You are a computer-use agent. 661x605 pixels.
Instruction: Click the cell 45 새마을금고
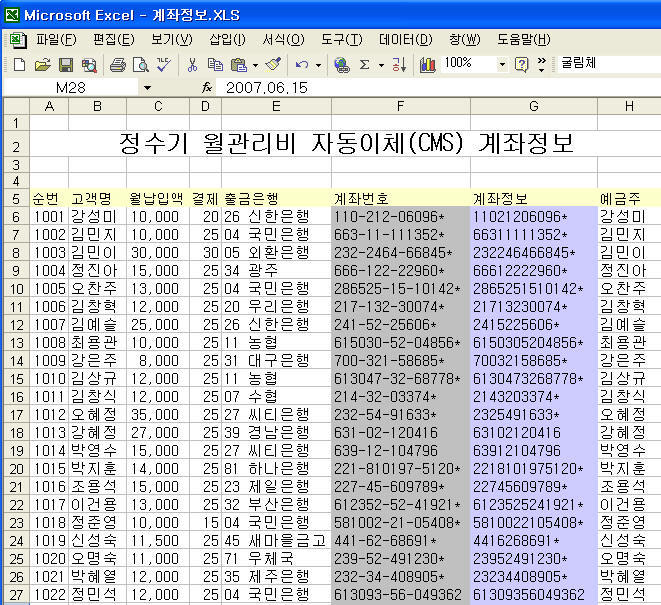click(276, 541)
